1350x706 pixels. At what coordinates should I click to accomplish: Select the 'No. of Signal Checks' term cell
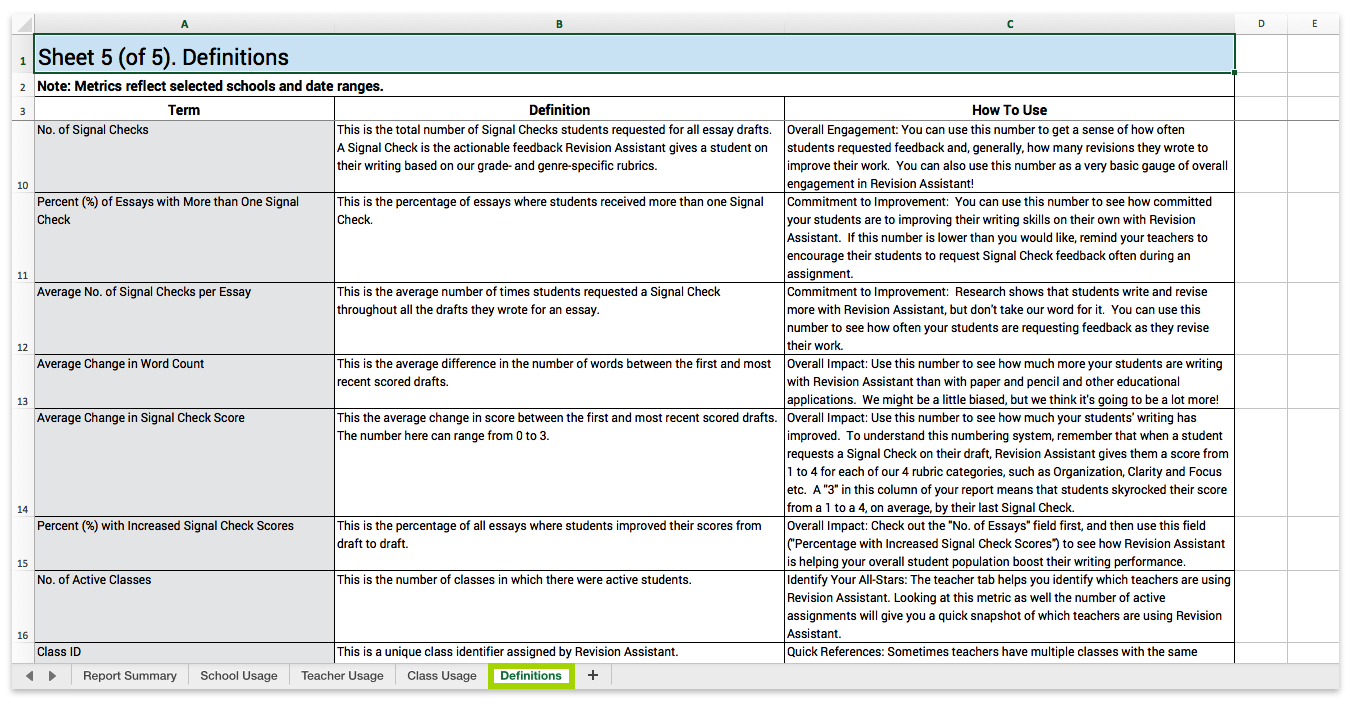pyautogui.click(x=184, y=157)
